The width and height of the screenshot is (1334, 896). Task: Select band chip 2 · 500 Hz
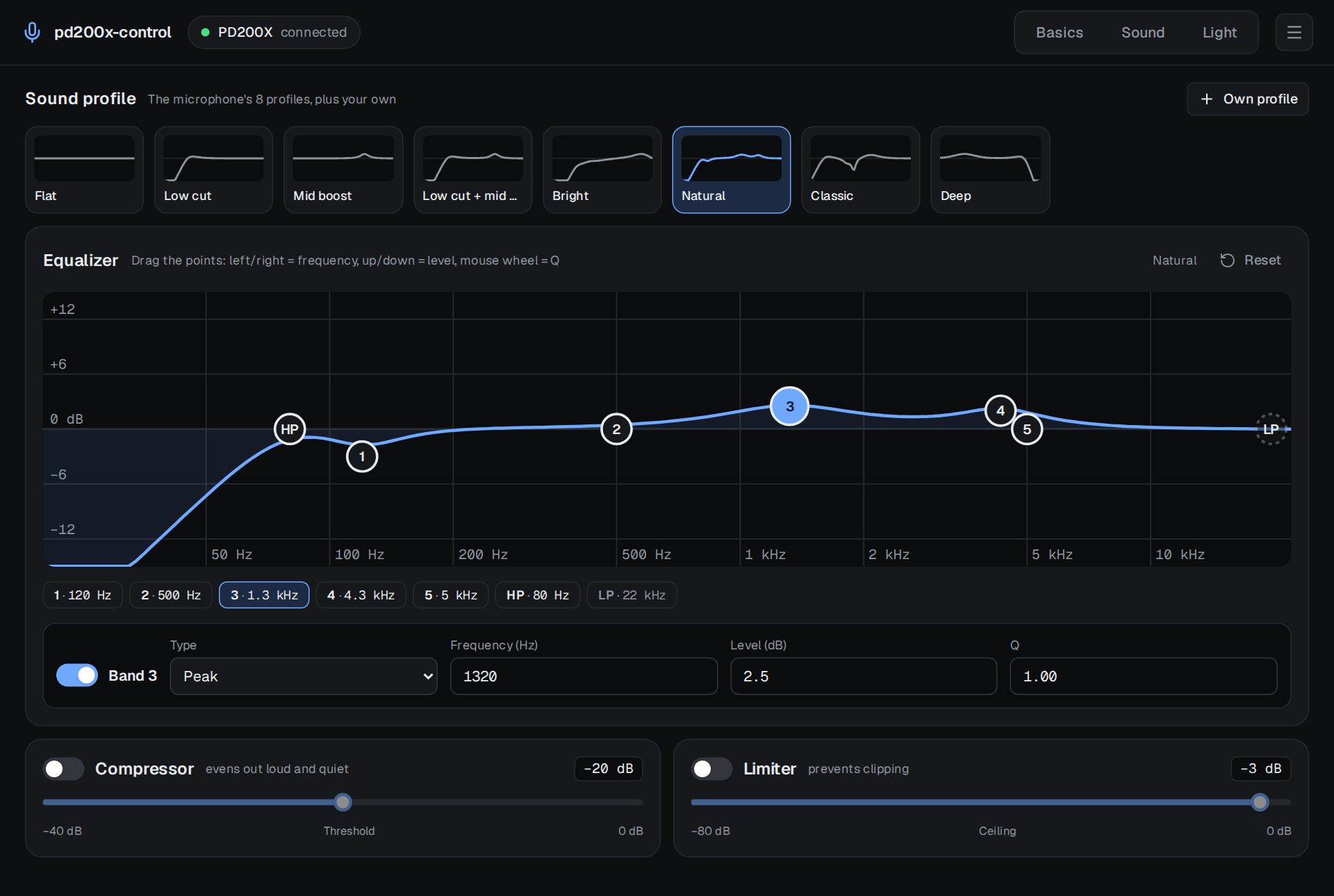pyautogui.click(x=171, y=595)
